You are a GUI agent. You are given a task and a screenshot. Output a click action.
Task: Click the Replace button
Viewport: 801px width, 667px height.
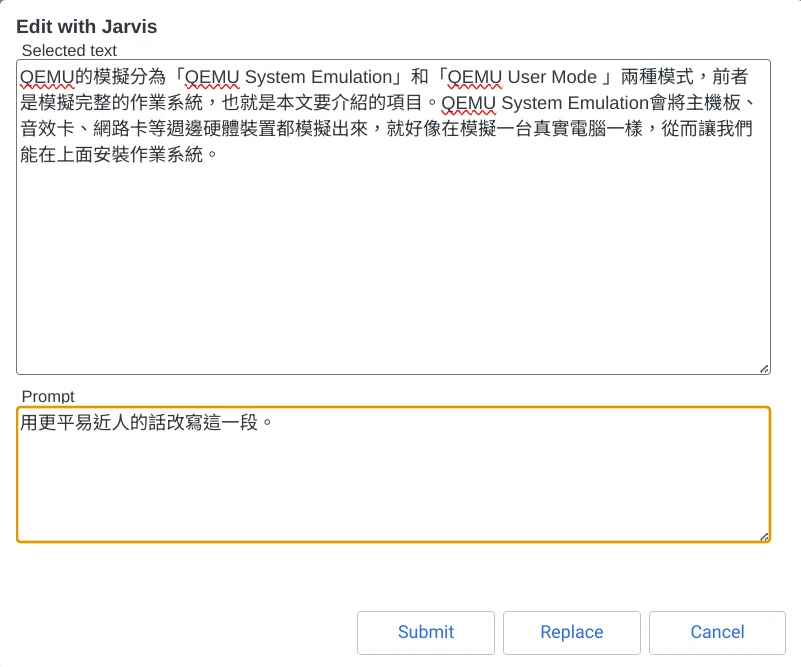click(571, 632)
